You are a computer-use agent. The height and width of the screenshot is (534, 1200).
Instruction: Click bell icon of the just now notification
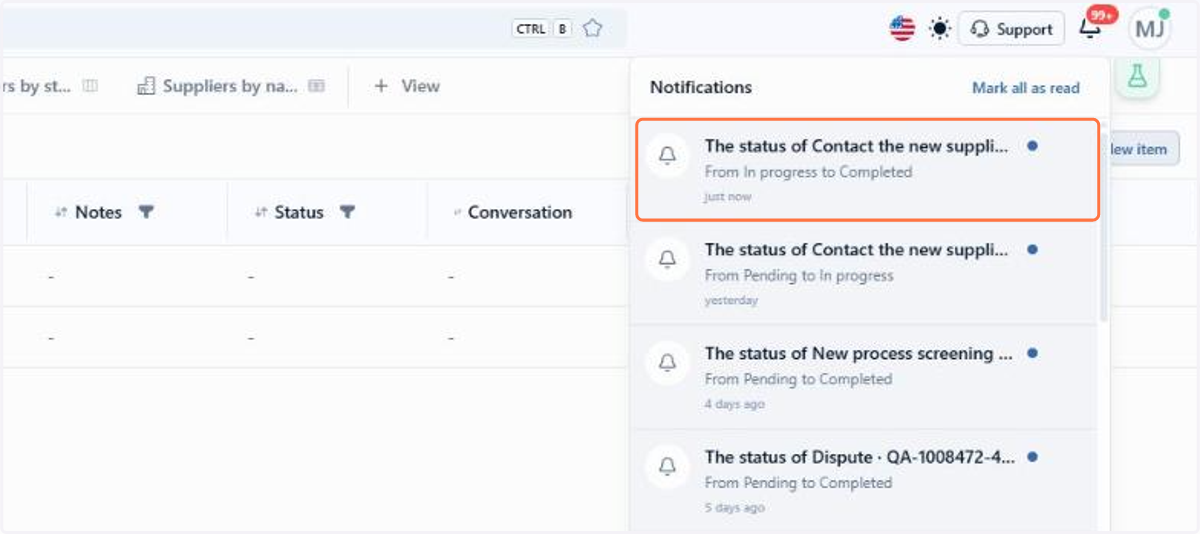point(667,155)
